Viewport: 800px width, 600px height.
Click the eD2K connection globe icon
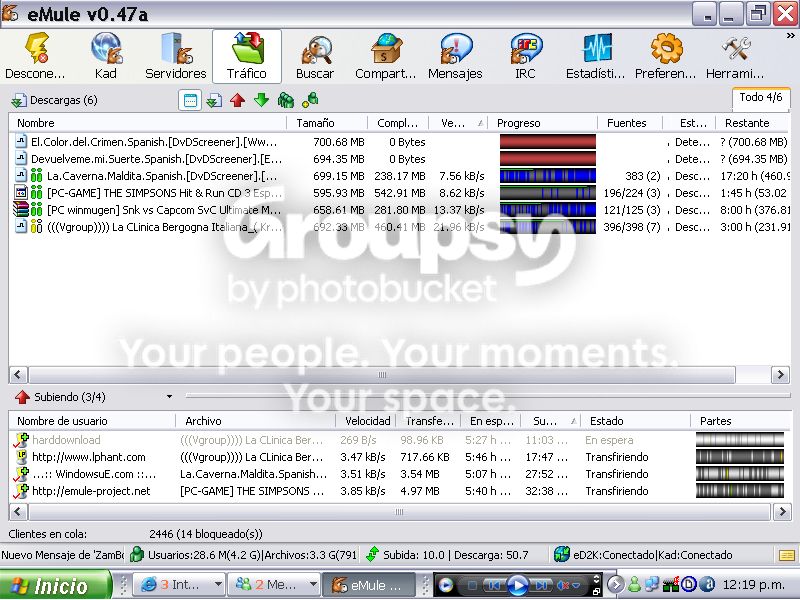(x=562, y=555)
